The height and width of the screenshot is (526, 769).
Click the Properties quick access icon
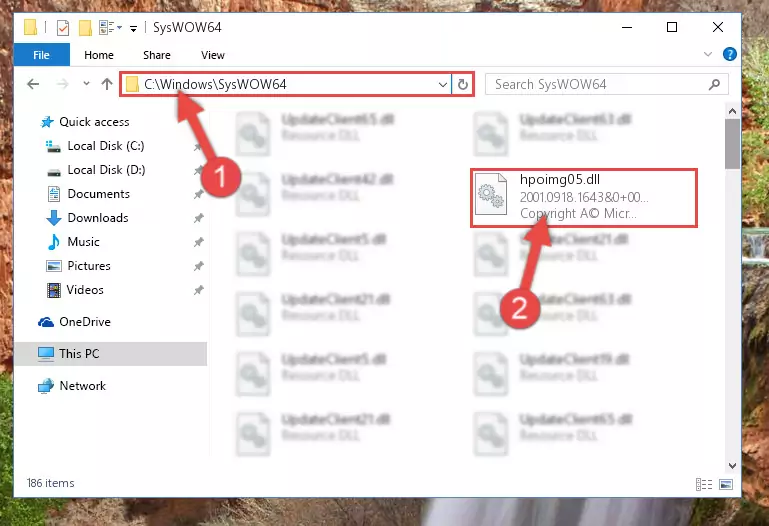(x=63, y=27)
